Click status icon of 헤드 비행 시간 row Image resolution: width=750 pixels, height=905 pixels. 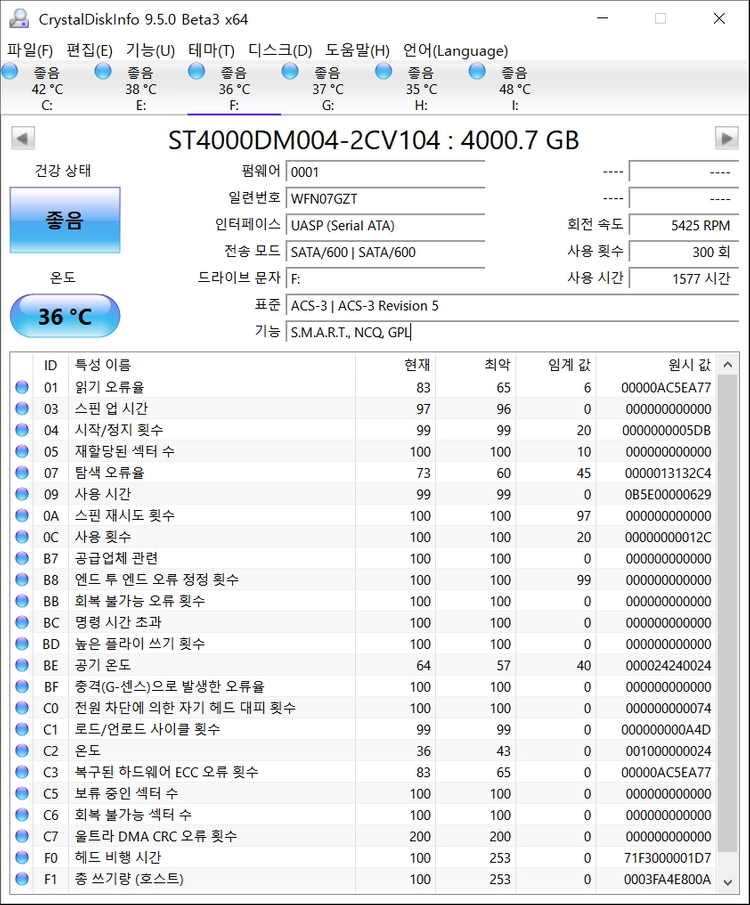[22, 857]
